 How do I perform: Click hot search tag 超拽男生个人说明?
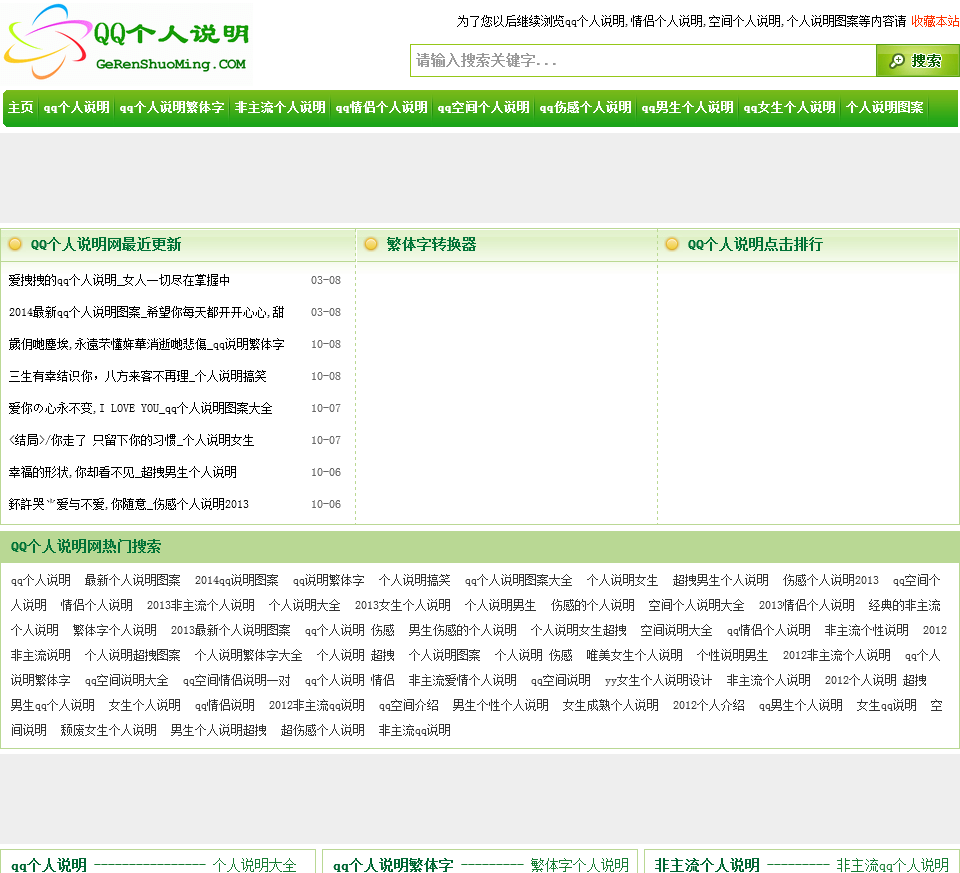point(721,580)
